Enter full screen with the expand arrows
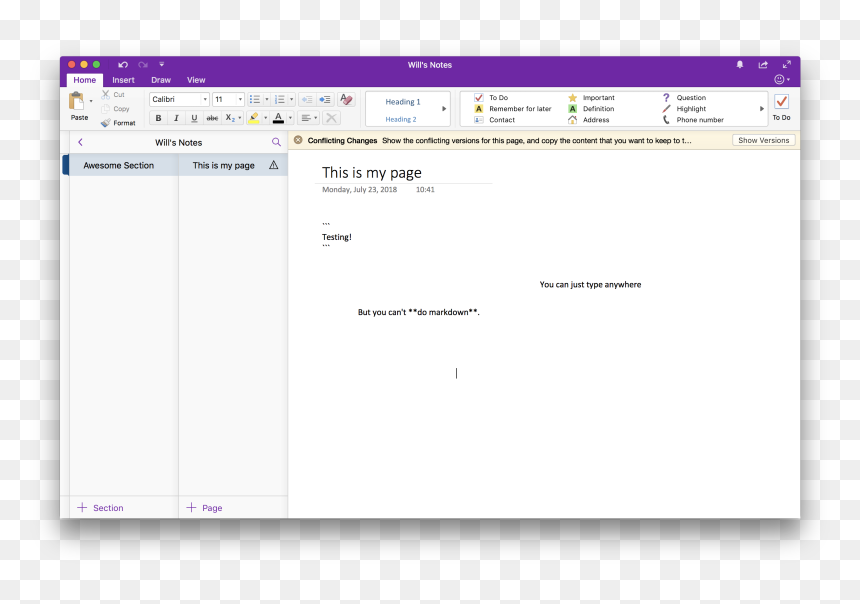Image resolution: width=860 pixels, height=604 pixels. point(787,65)
